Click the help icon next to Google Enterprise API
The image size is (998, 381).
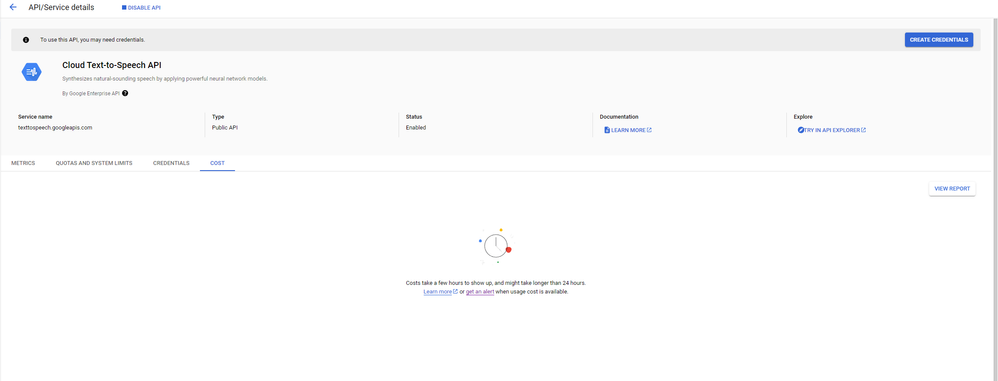pos(125,93)
